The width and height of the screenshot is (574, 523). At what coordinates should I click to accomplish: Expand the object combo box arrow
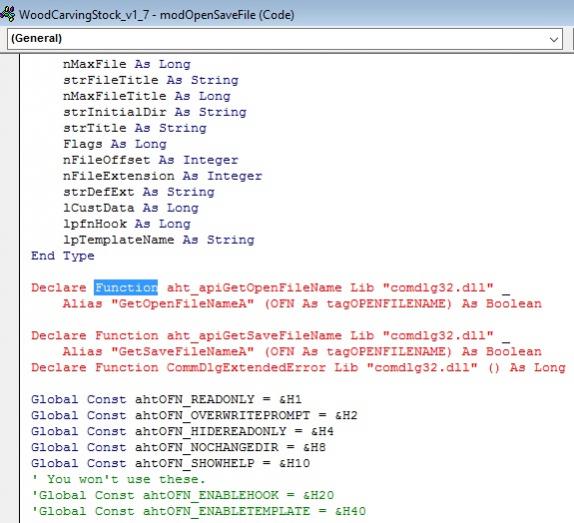coord(554,39)
